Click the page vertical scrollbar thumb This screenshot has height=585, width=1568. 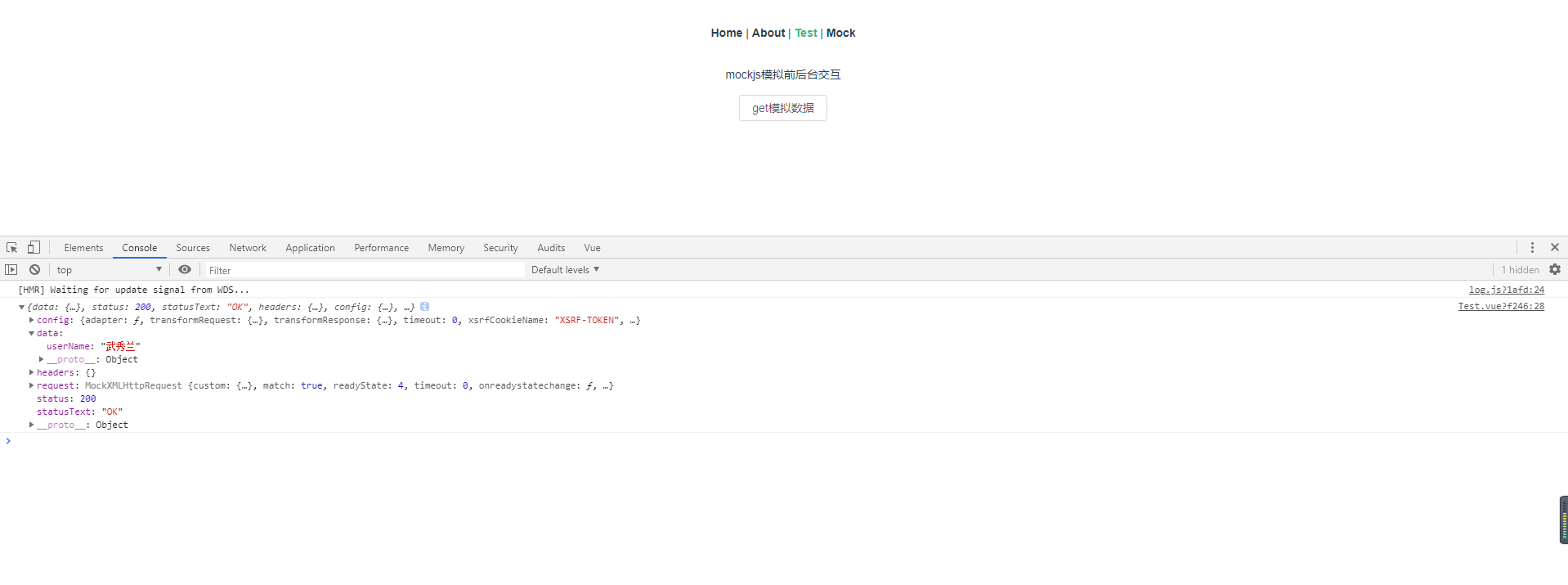point(1564,520)
